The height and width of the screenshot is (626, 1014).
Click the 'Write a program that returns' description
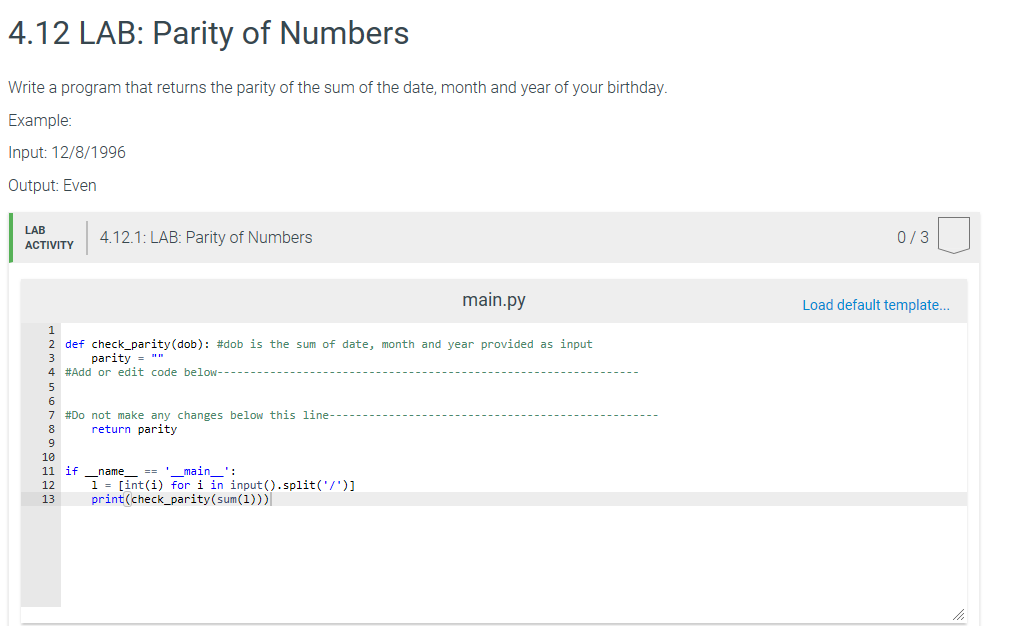[338, 87]
